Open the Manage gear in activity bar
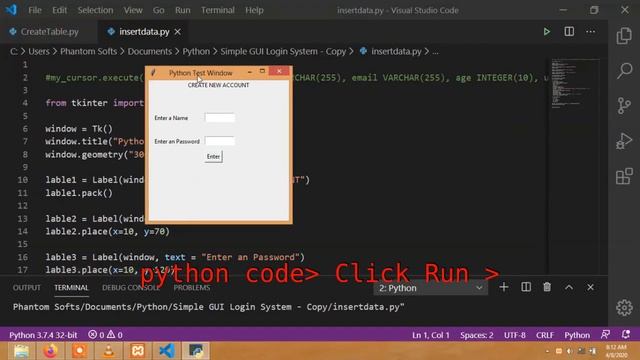Image resolution: width=640 pixels, height=360 pixels. point(624,308)
